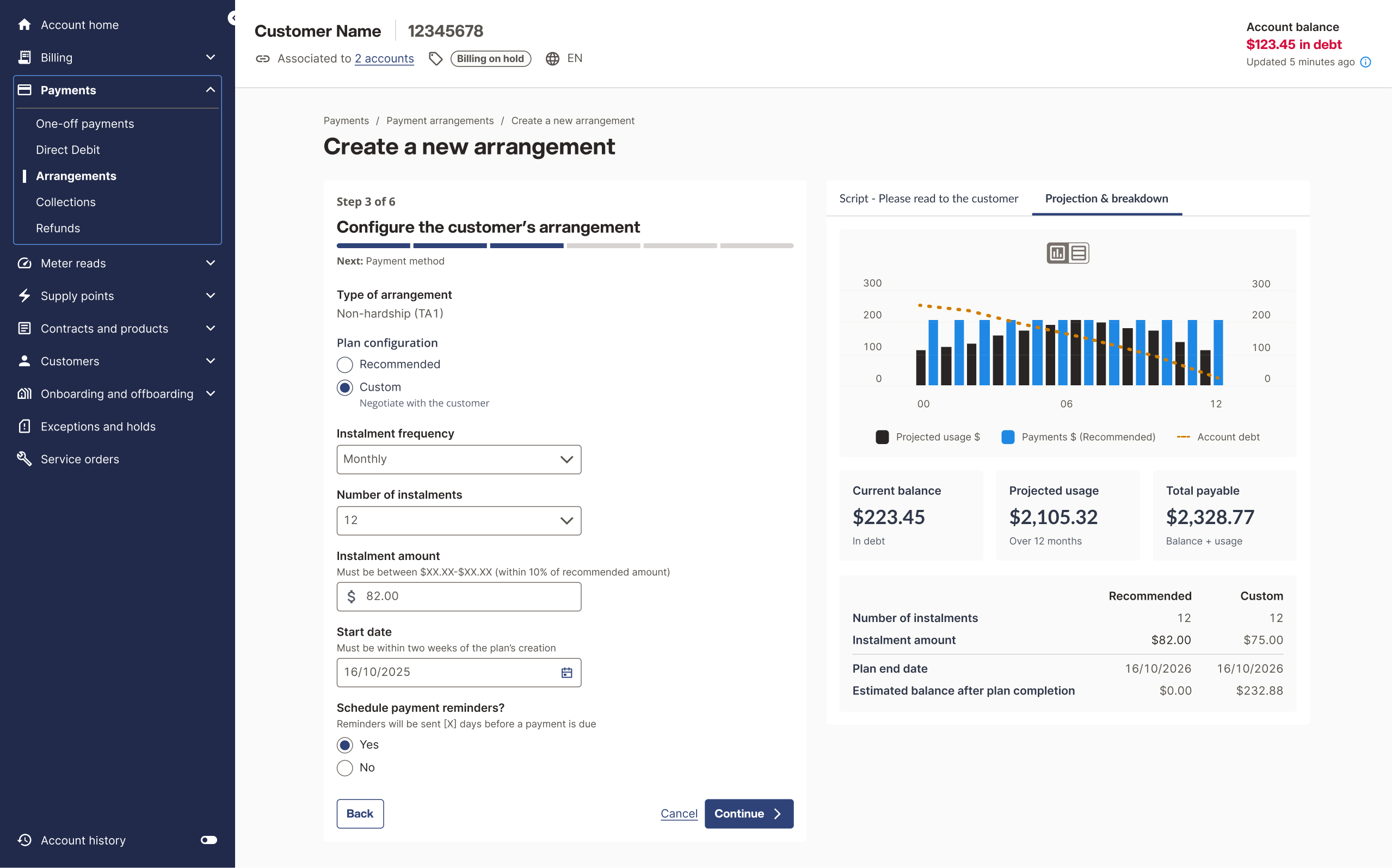Switch to Projection & breakdown tab

click(x=1107, y=199)
